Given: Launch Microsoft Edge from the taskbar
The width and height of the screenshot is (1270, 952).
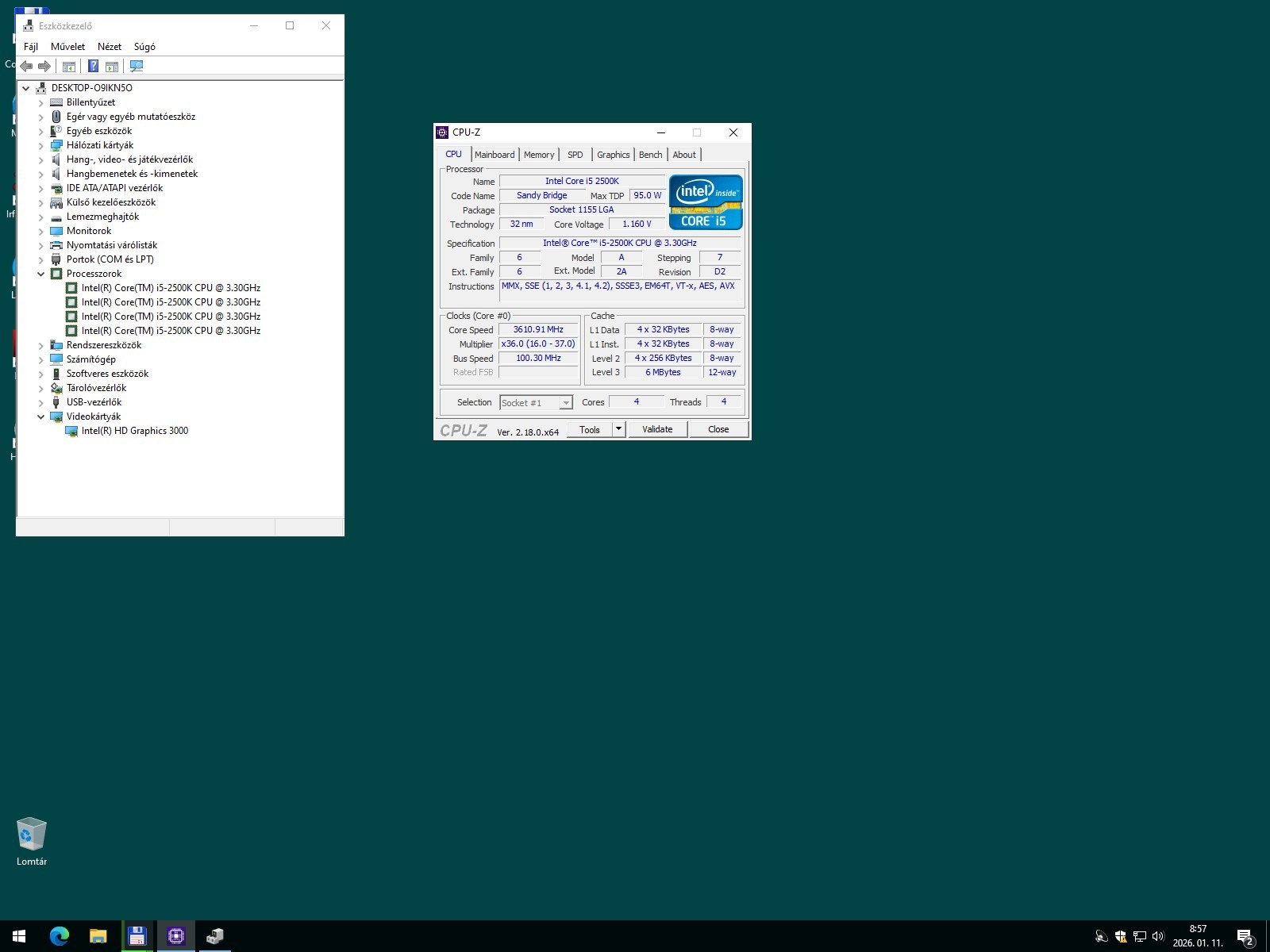Looking at the screenshot, I should click(x=59, y=936).
